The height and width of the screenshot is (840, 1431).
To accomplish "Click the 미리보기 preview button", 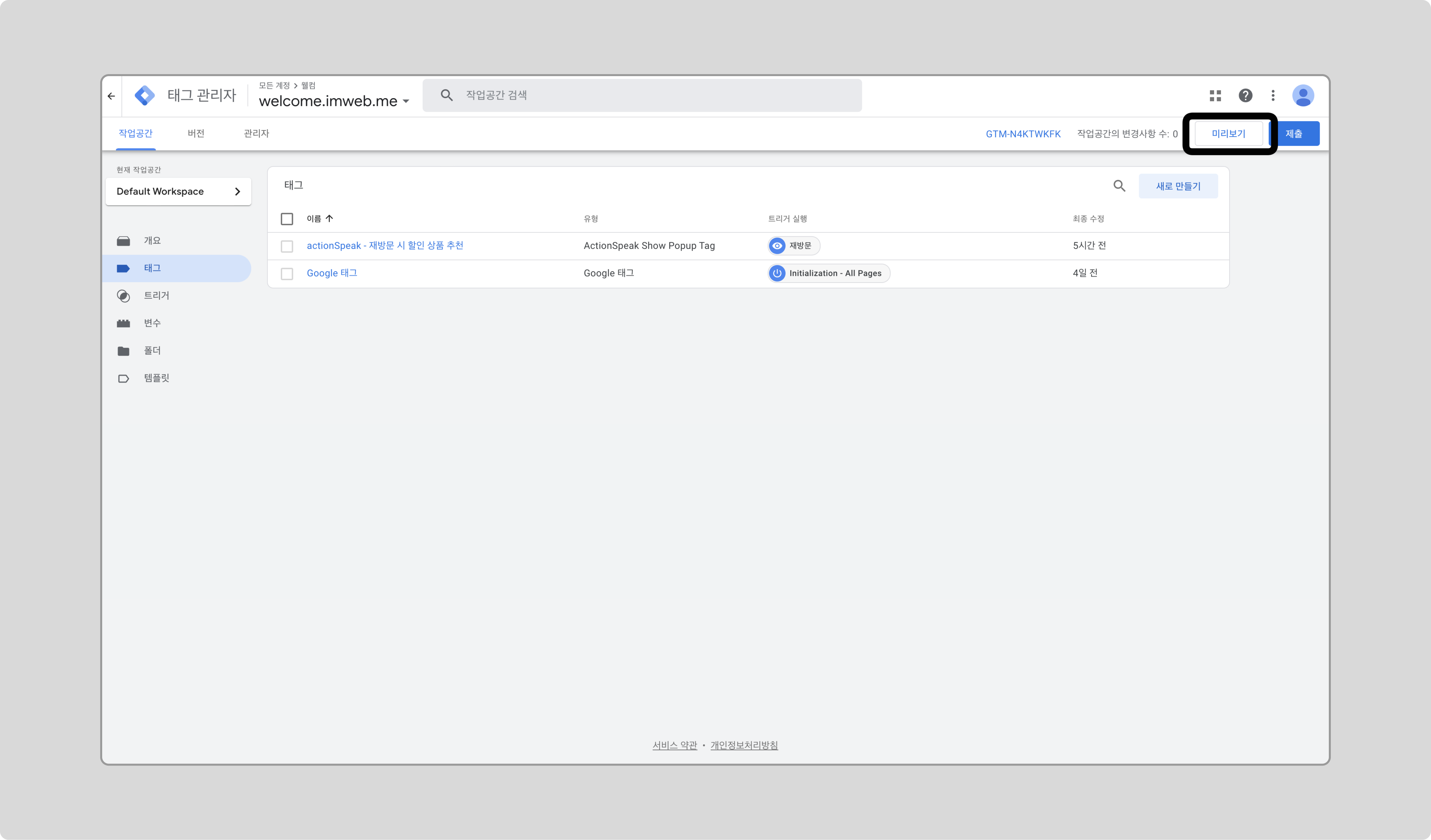I will pyautogui.click(x=1228, y=133).
